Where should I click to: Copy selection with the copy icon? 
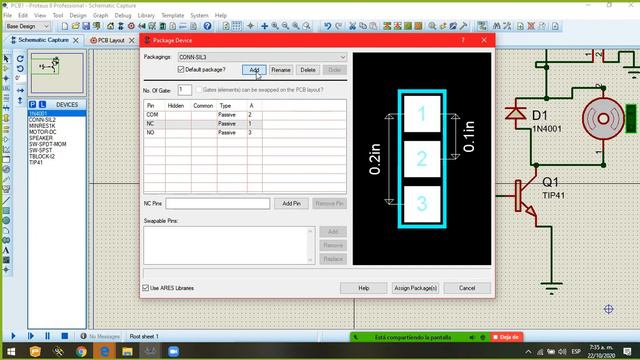[362, 26]
